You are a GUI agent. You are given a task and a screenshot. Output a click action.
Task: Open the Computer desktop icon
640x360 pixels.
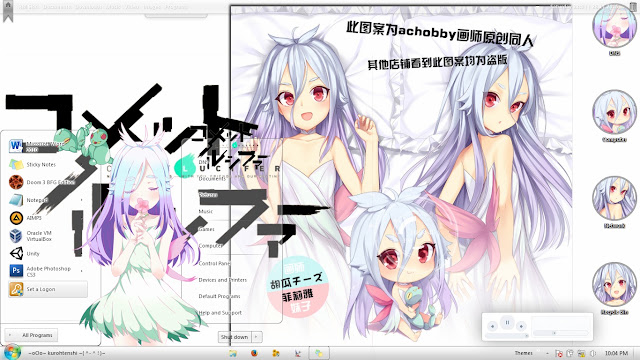pos(614,116)
